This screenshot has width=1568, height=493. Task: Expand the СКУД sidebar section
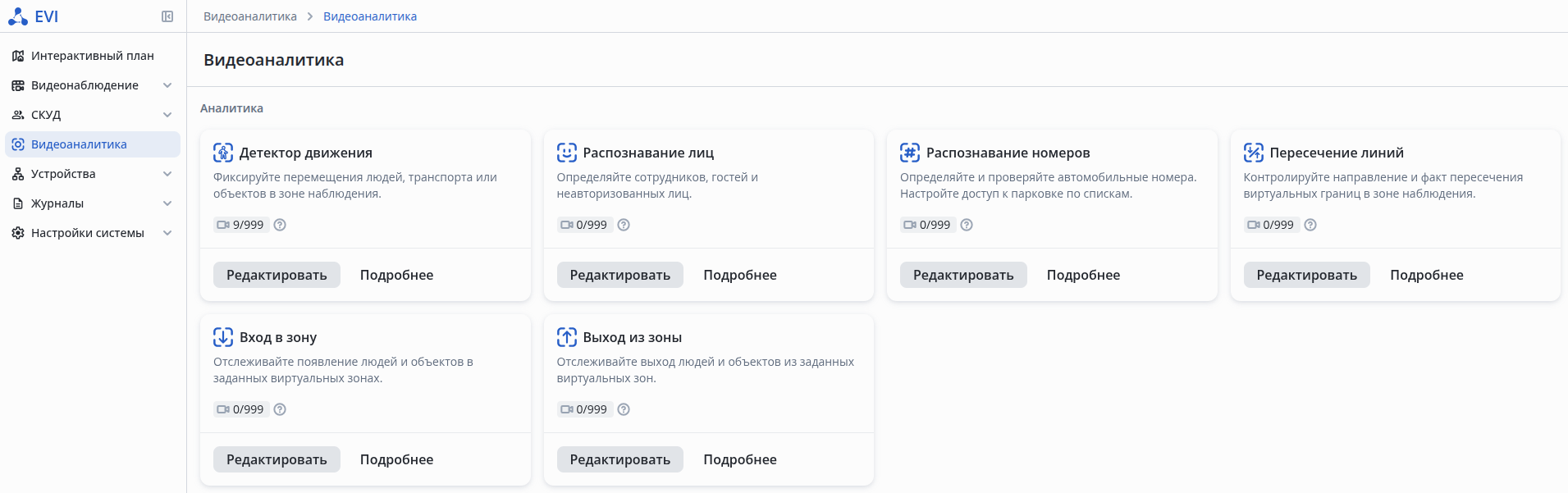point(167,115)
